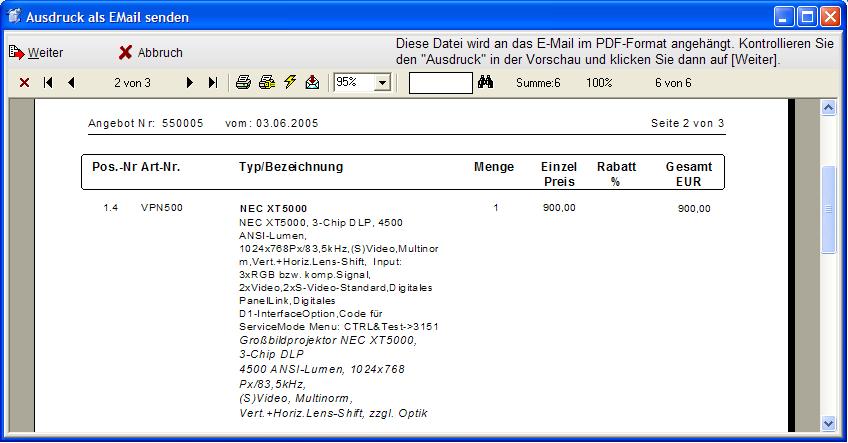The width and height of the screenshot is (848, 443).
Task: Click the lightning bolt refresh icon
Action: pos(290,82)
